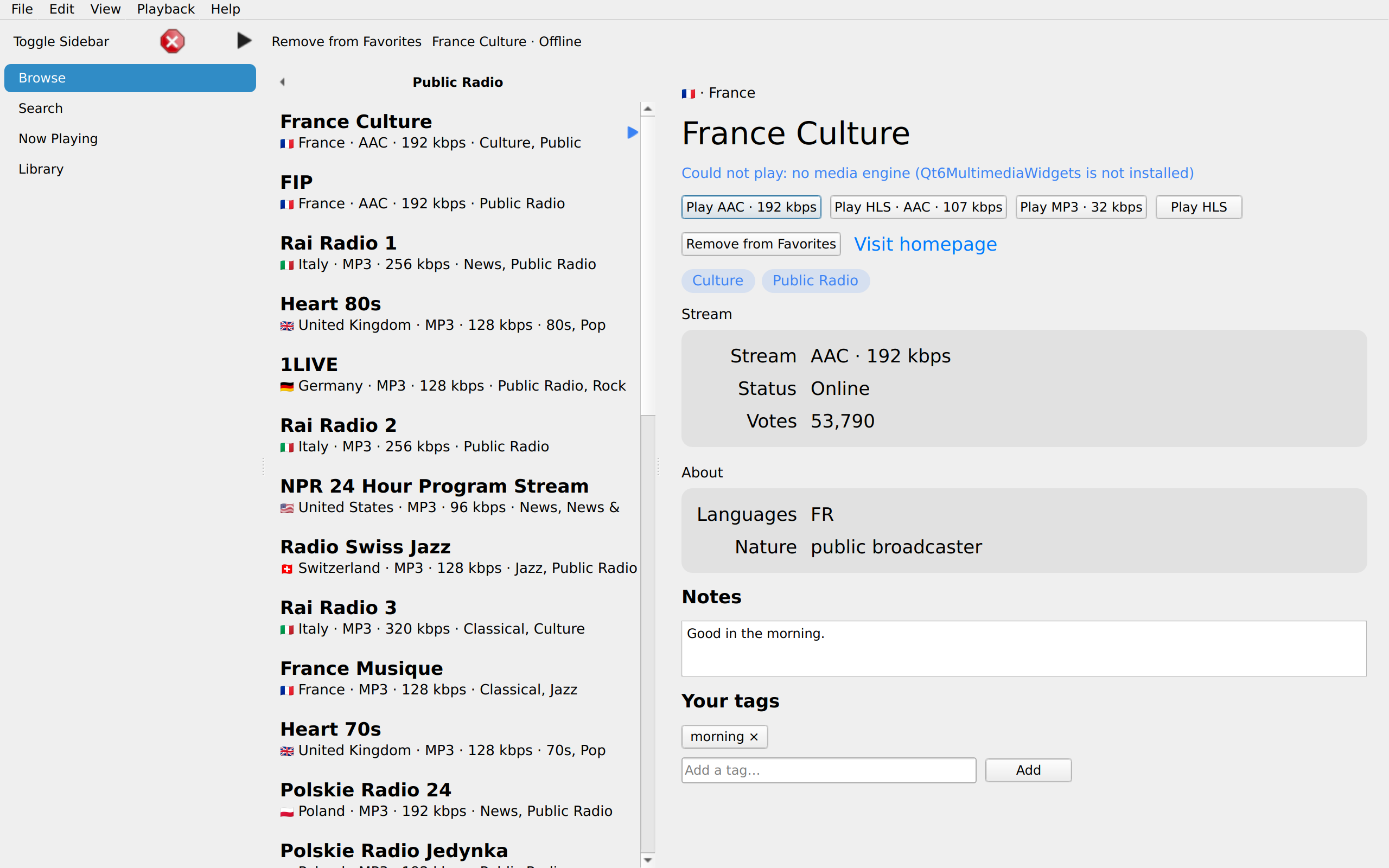
Task: Click Remove from Favorites button in details
Action: point(761,244)
